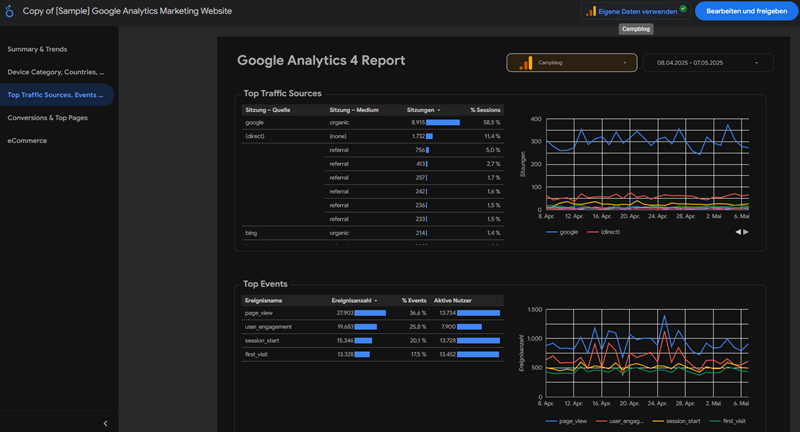Viewport: 800px width, 432px height.
Task: Click the referral row with 233 sessions
Action: pyautogui.click(x=414, y=219)
